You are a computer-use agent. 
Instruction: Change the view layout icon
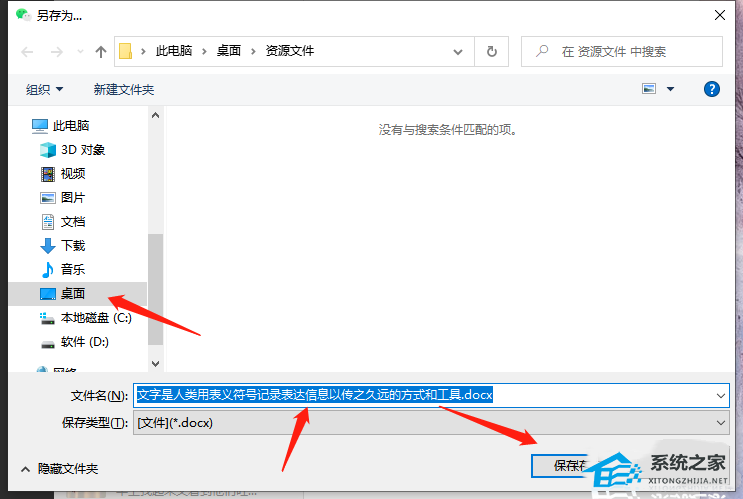pyautogui.click(x=649, y=89)
